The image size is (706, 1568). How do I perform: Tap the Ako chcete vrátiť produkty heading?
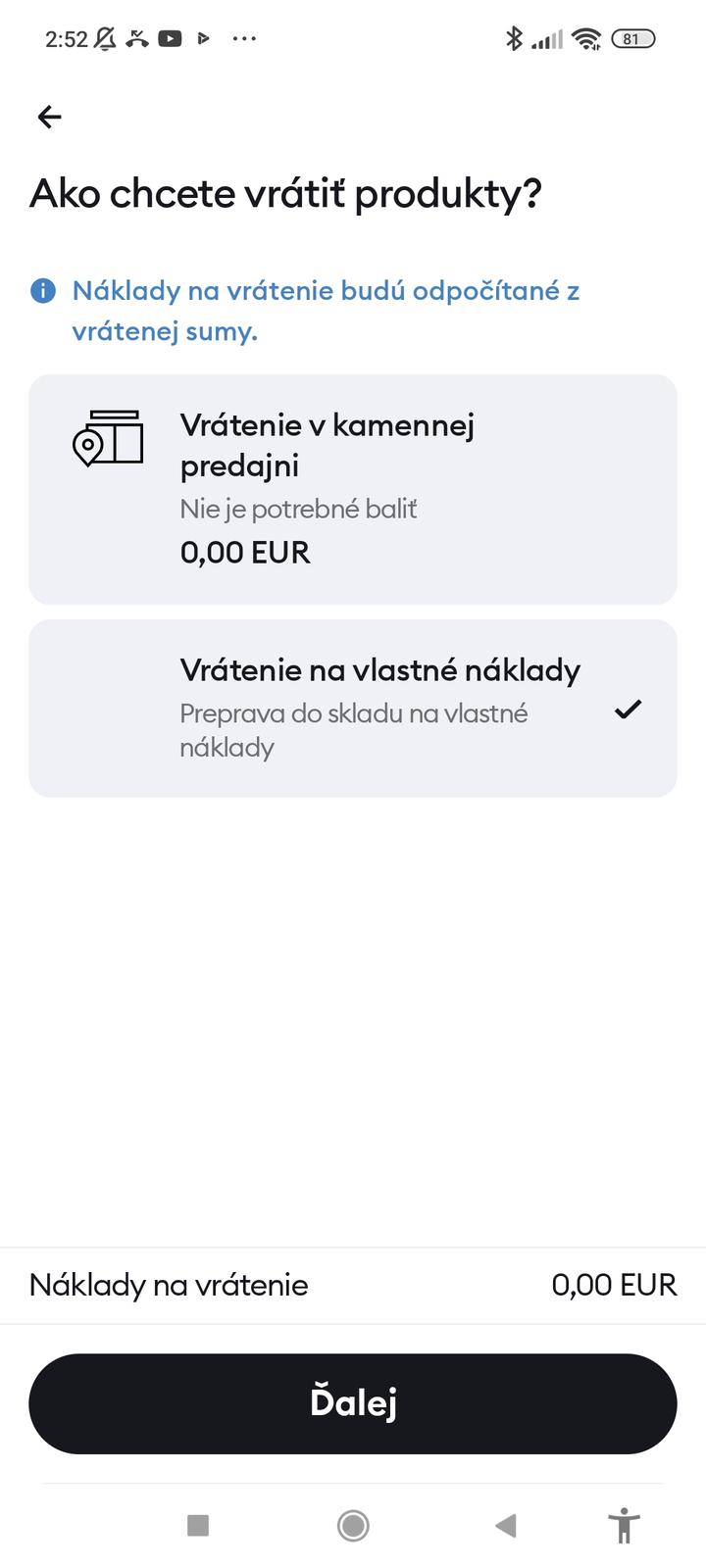pos(285,194)
